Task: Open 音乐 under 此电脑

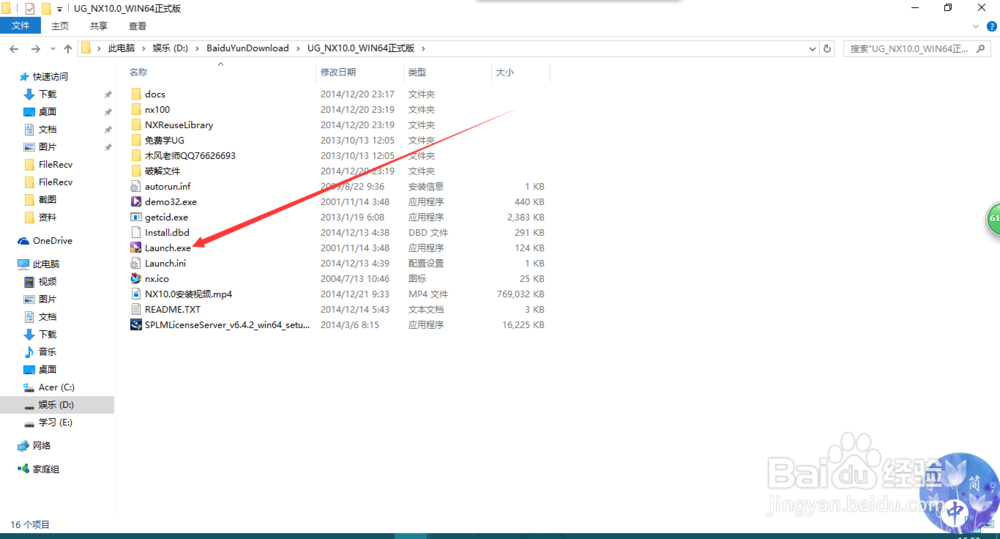Action: pyautogui.click(x=47, y=352)
